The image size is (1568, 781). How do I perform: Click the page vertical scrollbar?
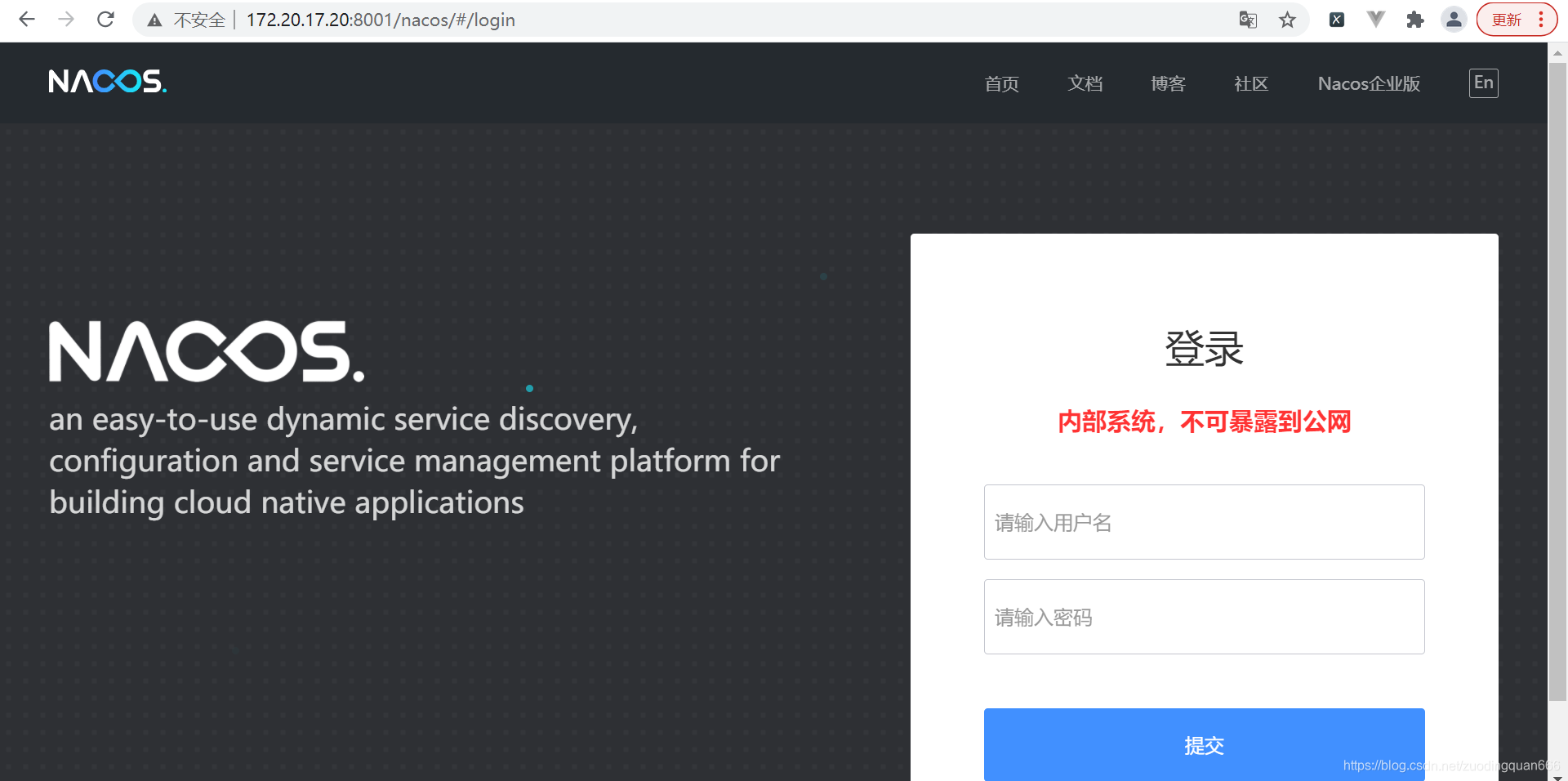coord(1557,382)
